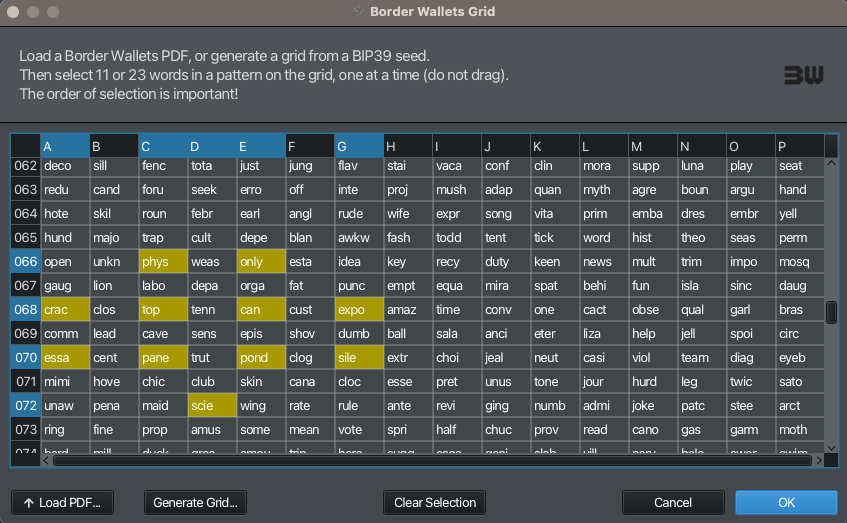Select the word 'club' in row 071
Image resolution: width=847 pixels, height=523 pixels.
click(x=212, y=381)
